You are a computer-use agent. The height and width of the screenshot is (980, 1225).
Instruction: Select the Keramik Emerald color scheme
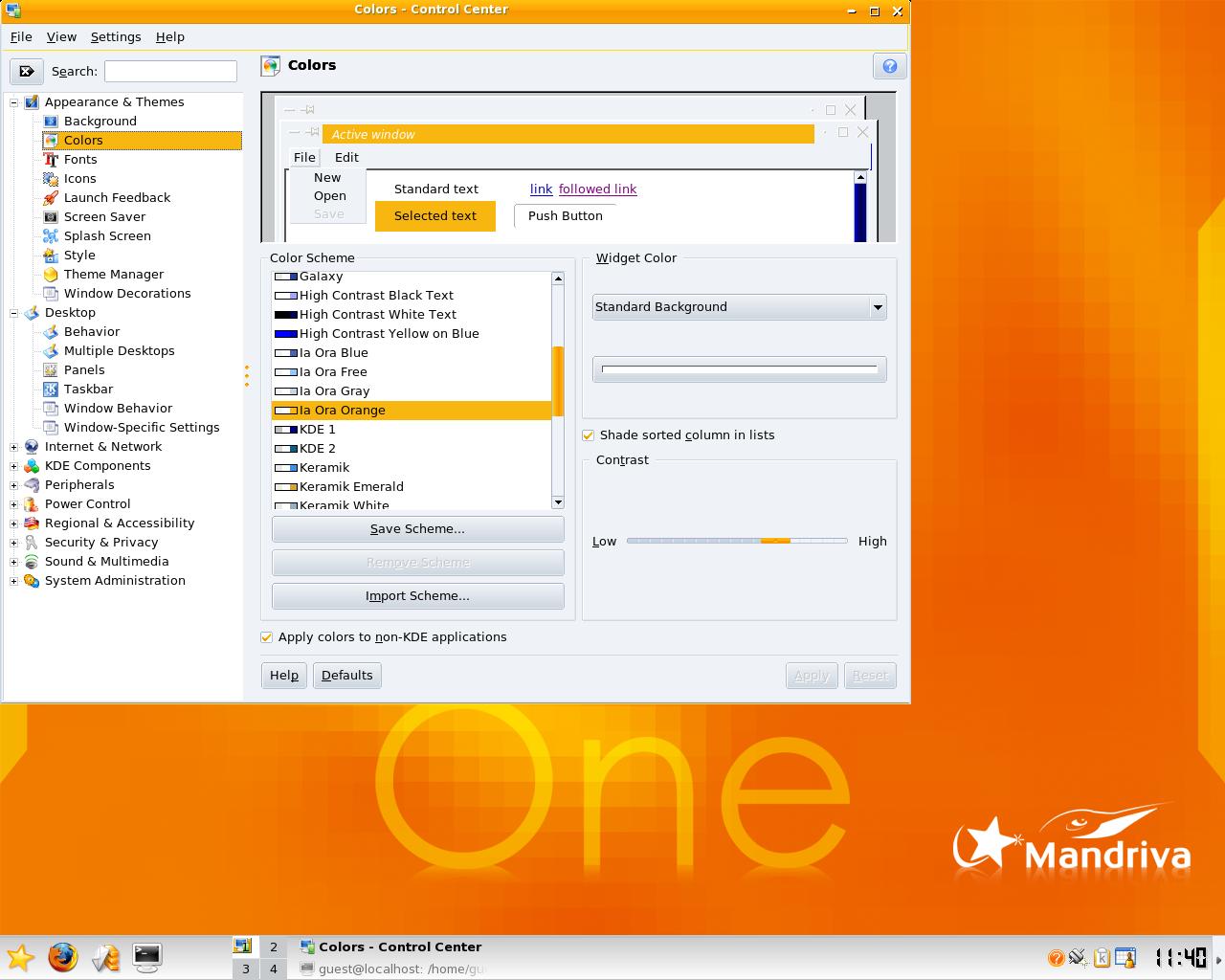(x=412, y=487)
